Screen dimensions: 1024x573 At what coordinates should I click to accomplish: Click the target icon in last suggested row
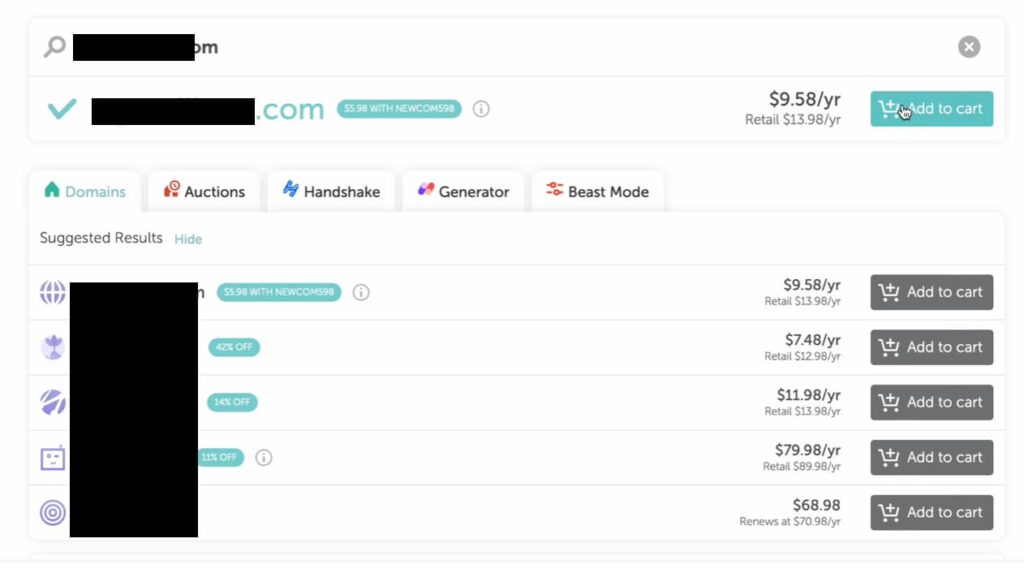(53, 513)
